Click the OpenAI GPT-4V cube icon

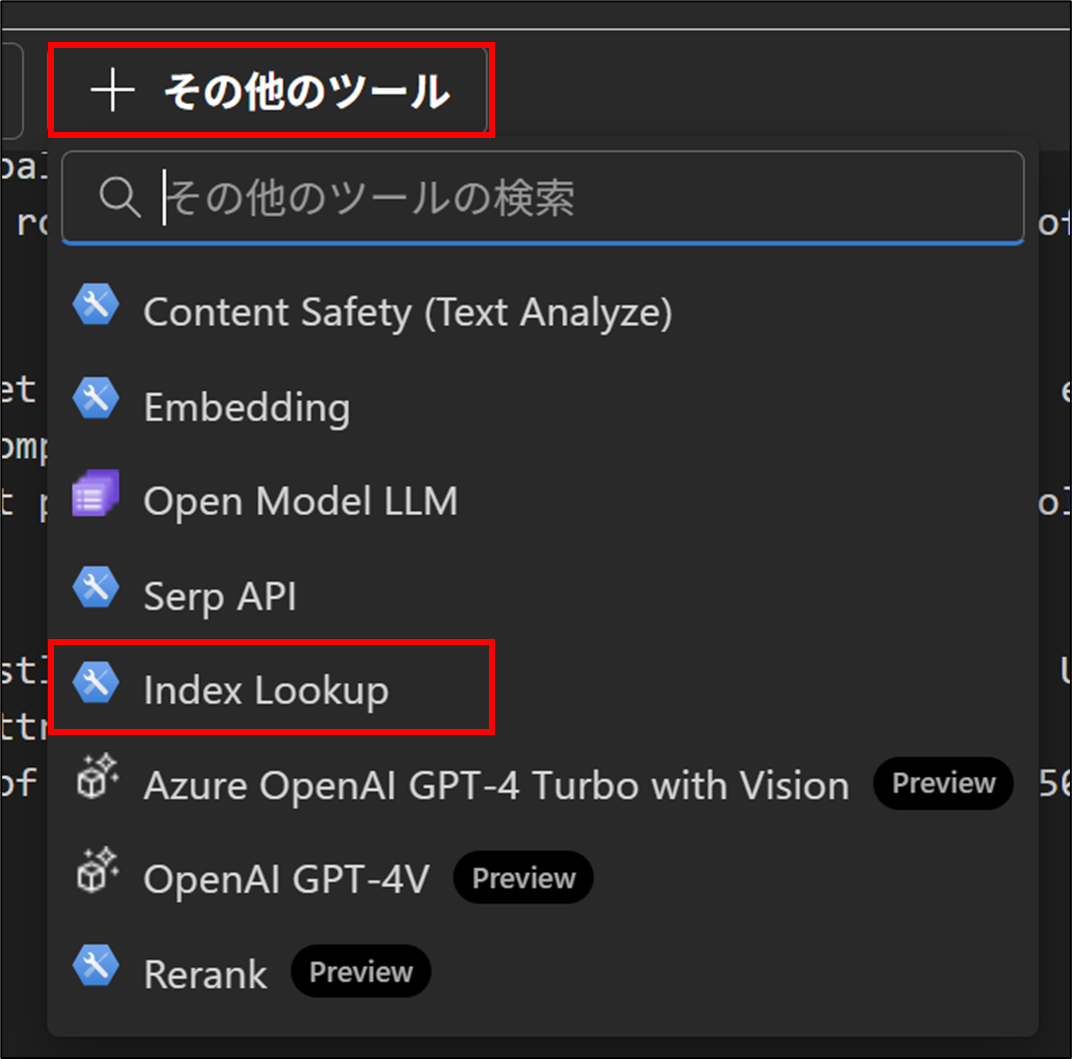pos(97,871)
